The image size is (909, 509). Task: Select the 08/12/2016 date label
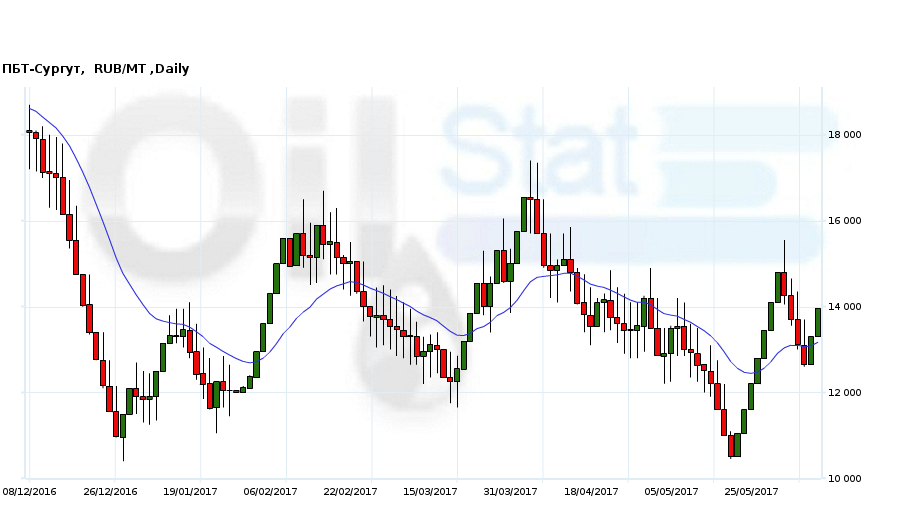[x=30, y=491]
